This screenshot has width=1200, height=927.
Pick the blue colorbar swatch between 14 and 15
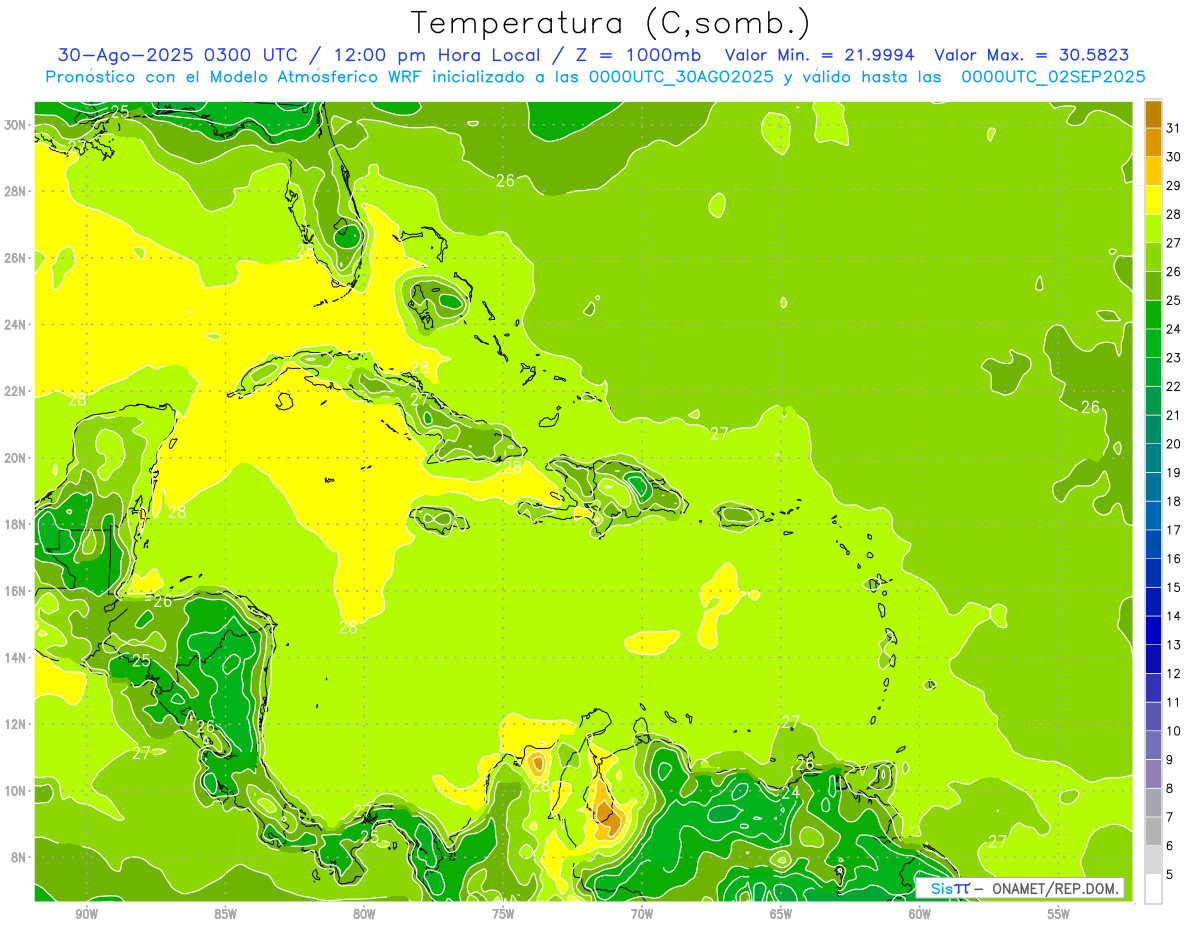pyautogui.click(x=1153, y=602)
